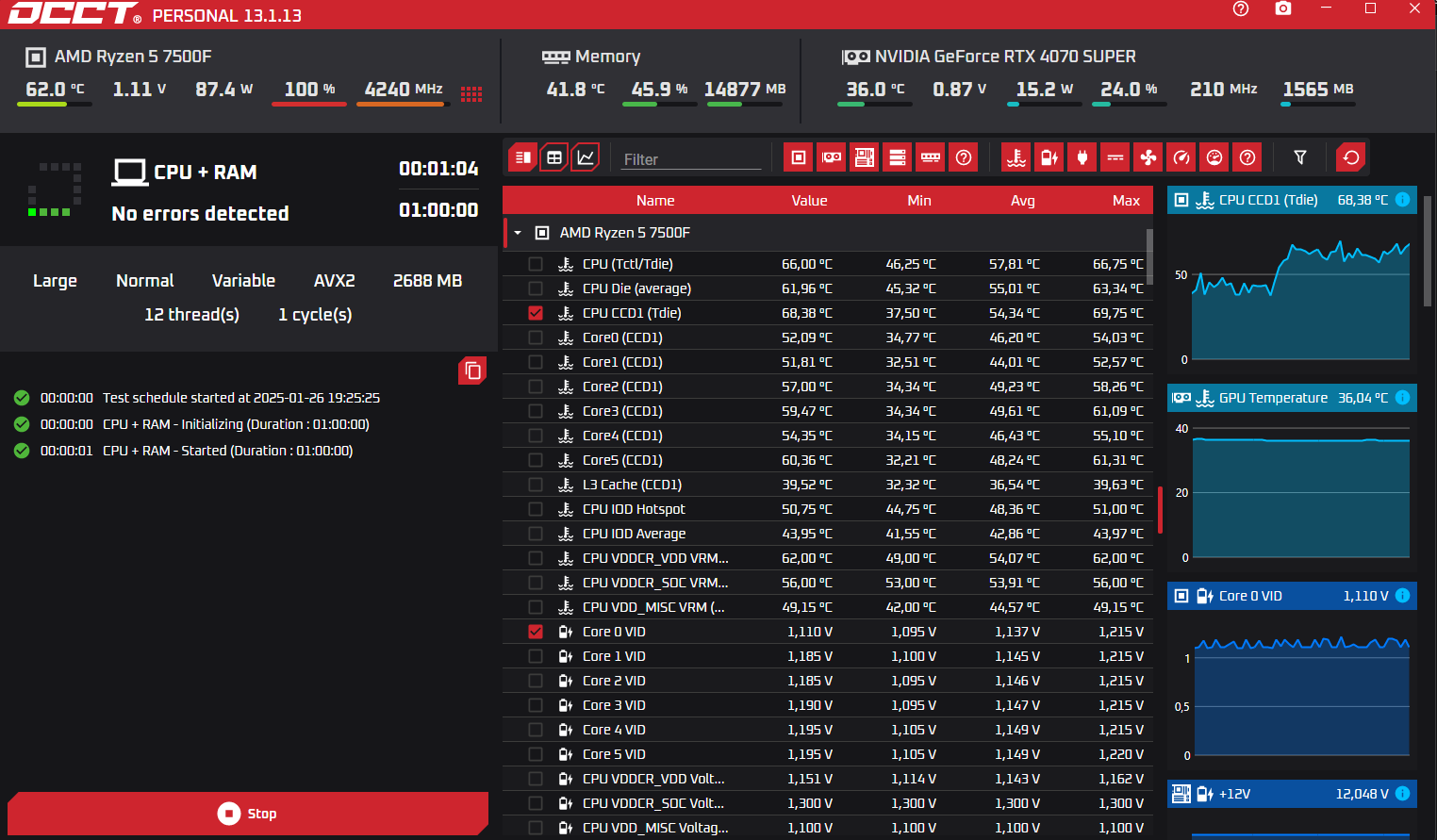
Task: Check the Core 1 VID checkbox
Action: click(536, 656)
